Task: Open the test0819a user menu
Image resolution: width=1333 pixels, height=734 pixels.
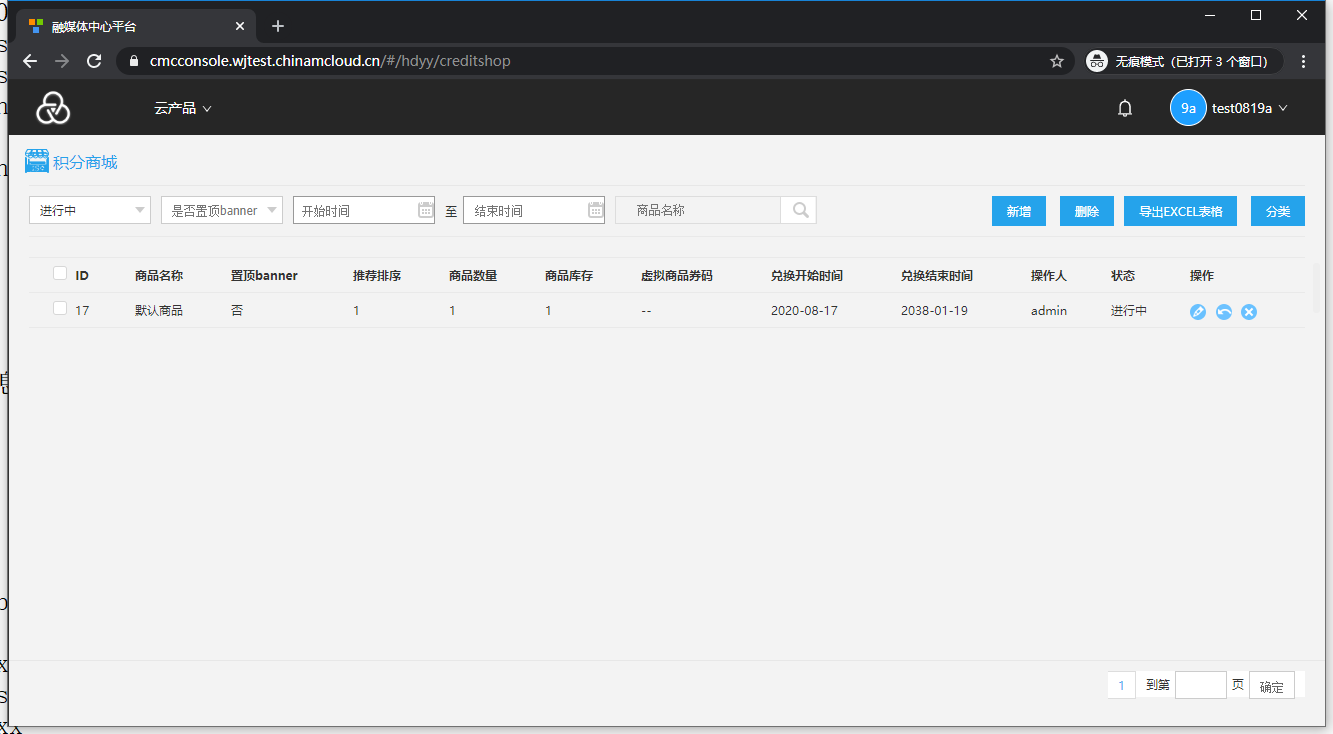Action: [1229, 108]
